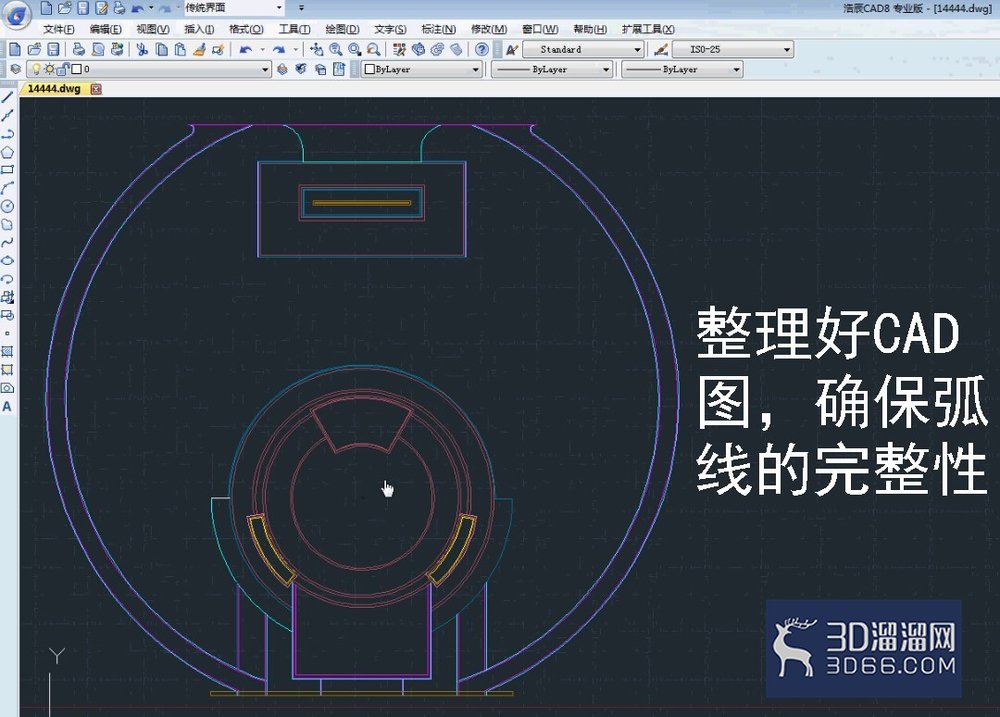Switch to the 14444.dwg drawing tab

click(x=54, y=89)
